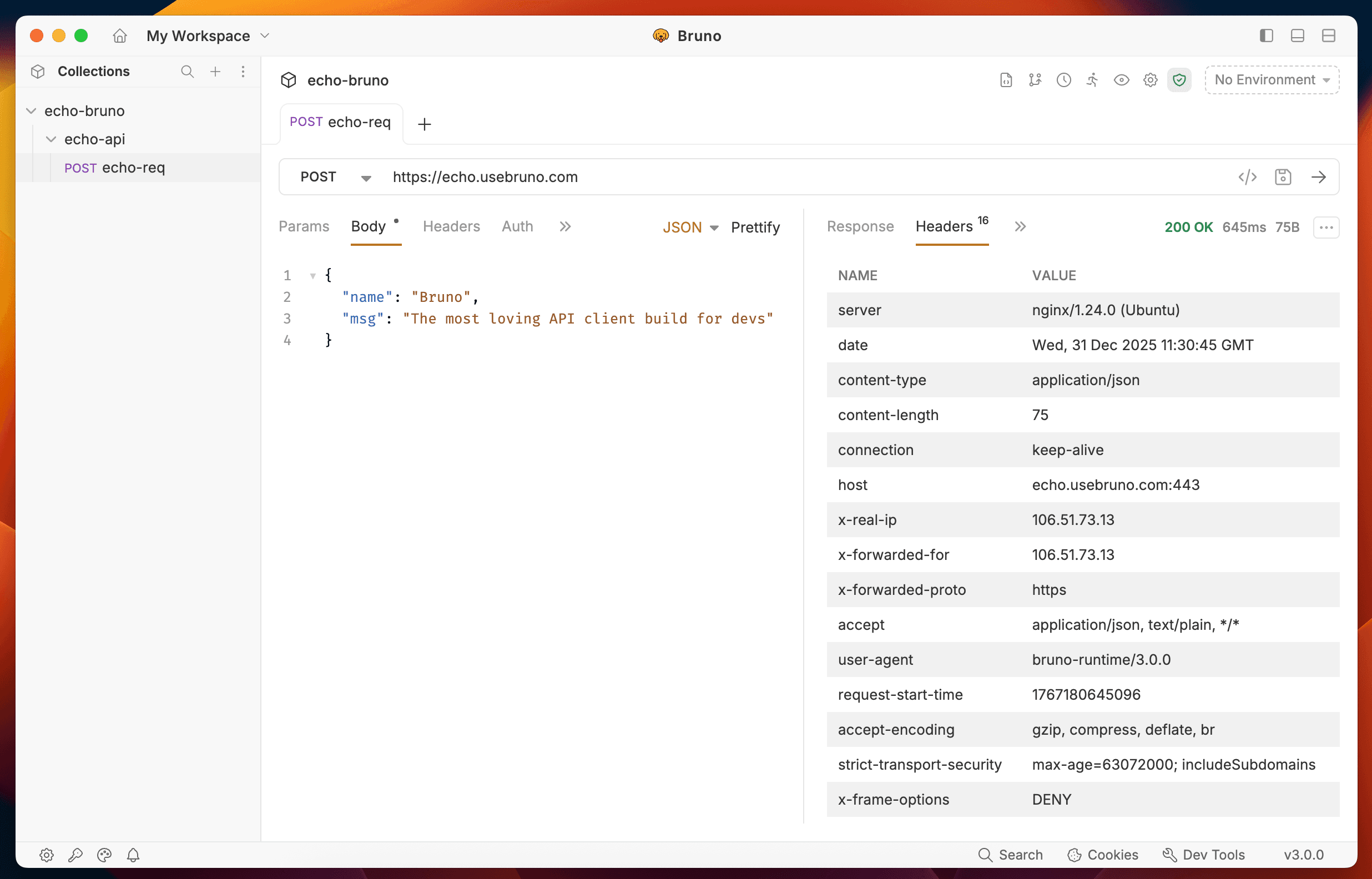Click the URL input field
Screen dimensions: 1372x879
tap(799, 177)
